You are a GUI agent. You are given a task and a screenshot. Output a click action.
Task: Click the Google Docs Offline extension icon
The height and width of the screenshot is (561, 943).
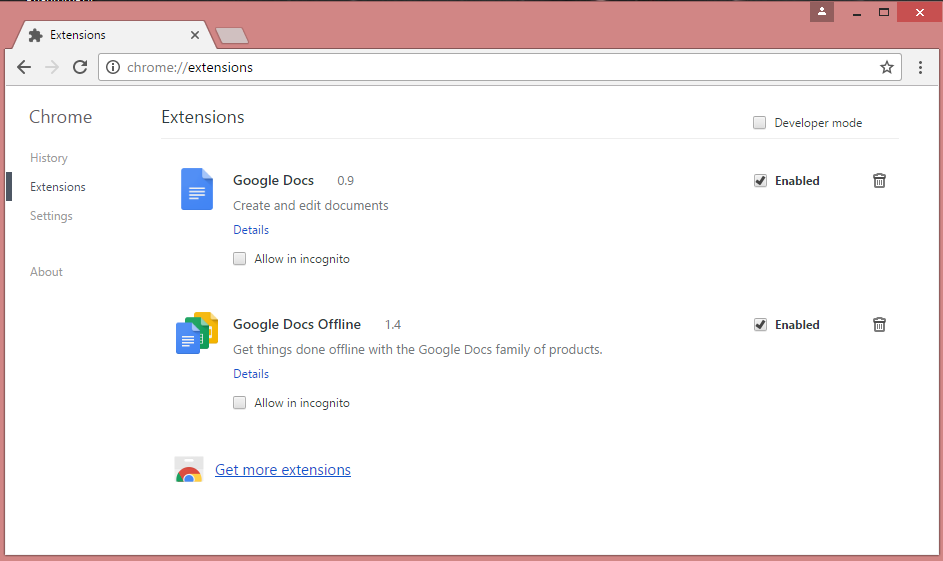point(197,333)
